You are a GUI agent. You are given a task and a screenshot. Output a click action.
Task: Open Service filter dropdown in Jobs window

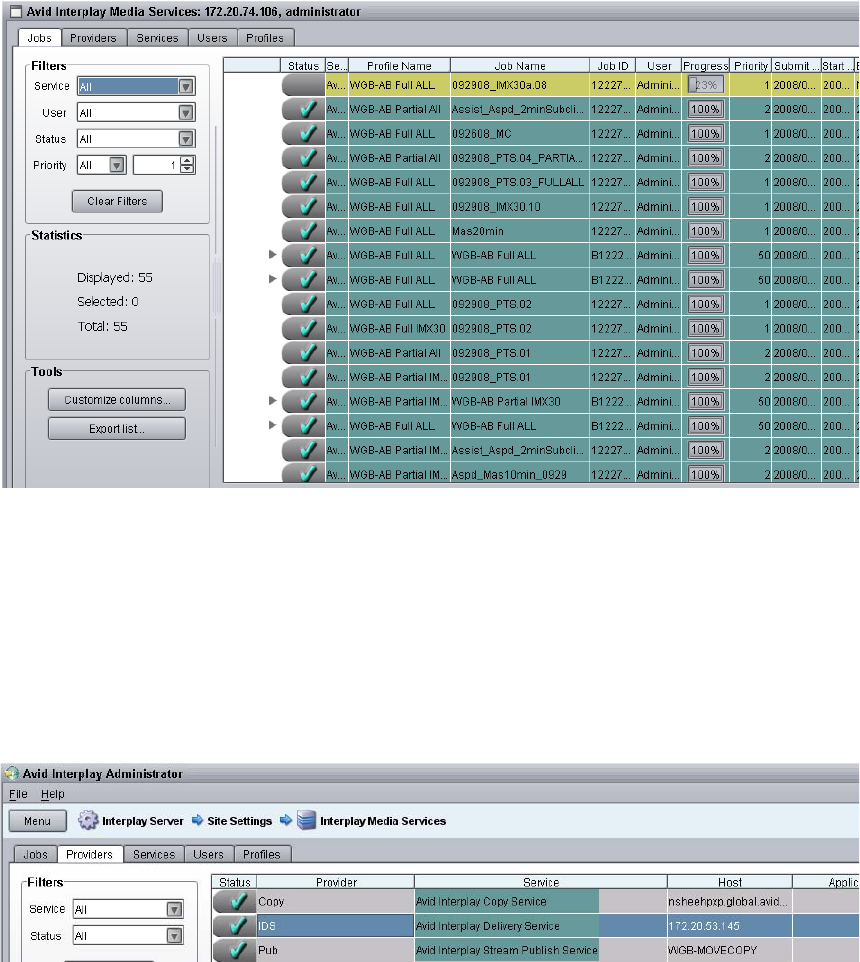186,87
